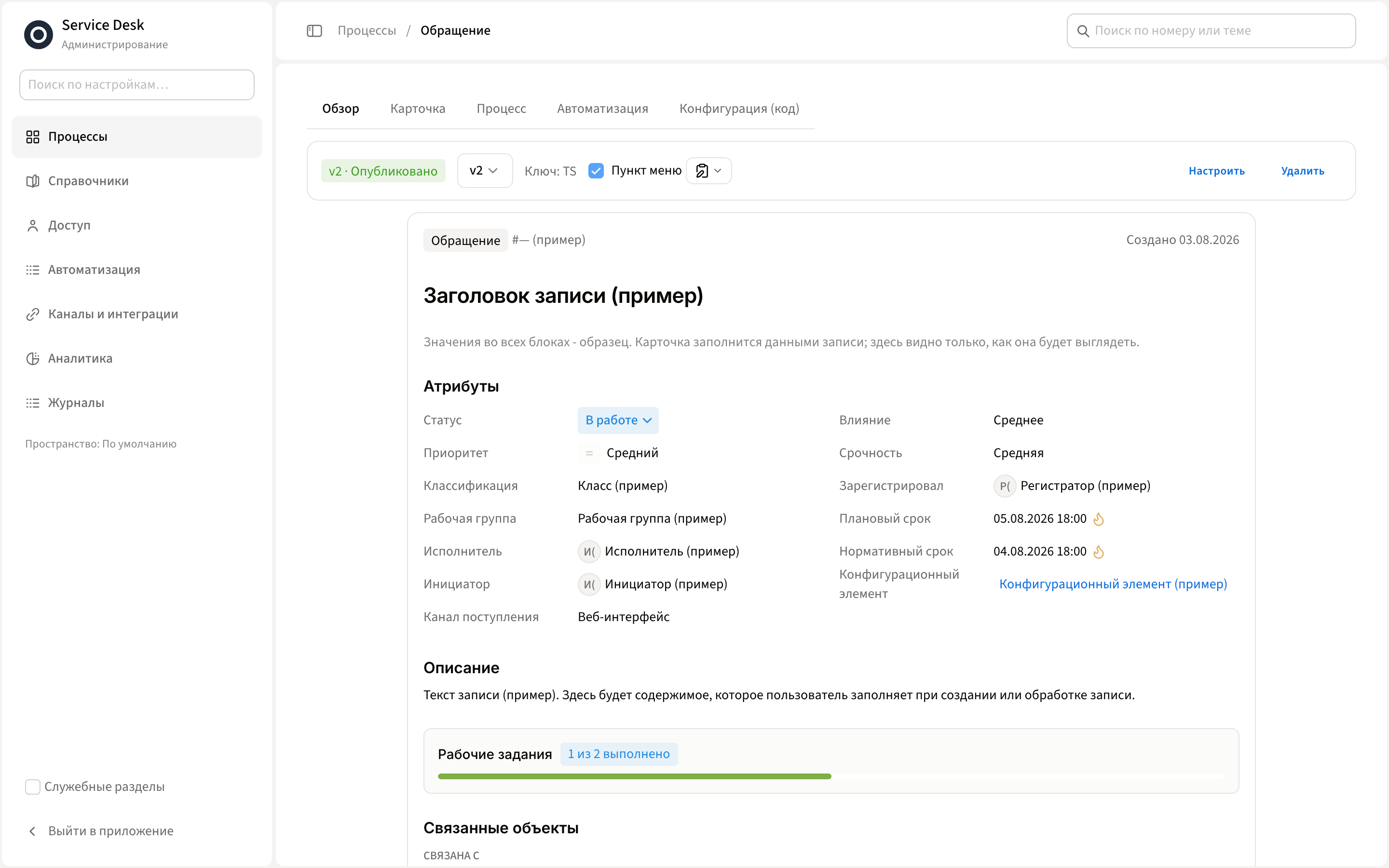
Task: Click the flame icon beside Нормативный срок
Action: coord(1099,551)
